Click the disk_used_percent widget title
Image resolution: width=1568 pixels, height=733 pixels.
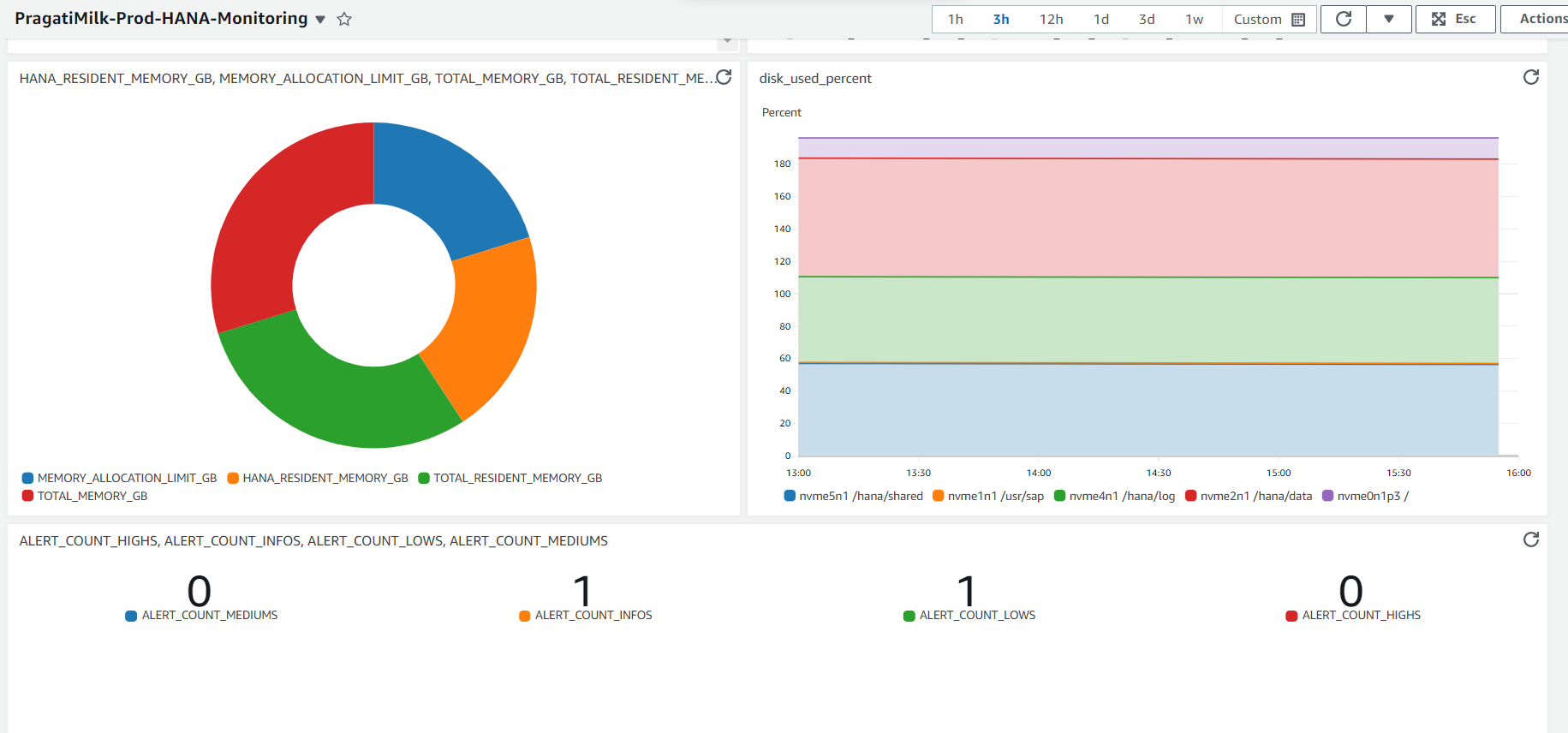815,78
